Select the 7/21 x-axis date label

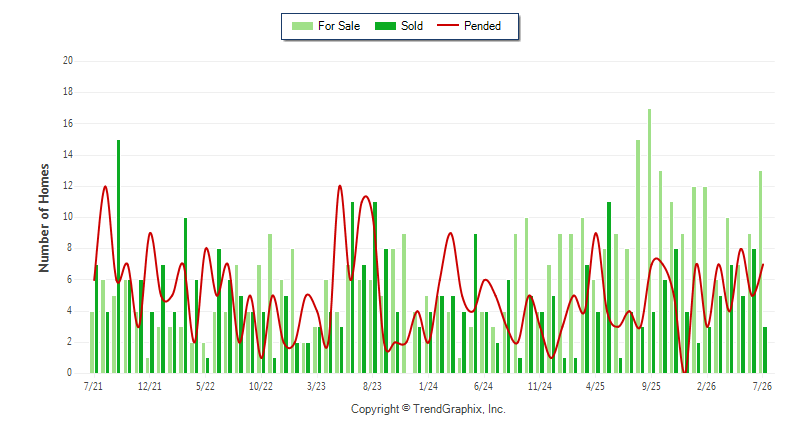pyautogui.click(x=93, y=386)
